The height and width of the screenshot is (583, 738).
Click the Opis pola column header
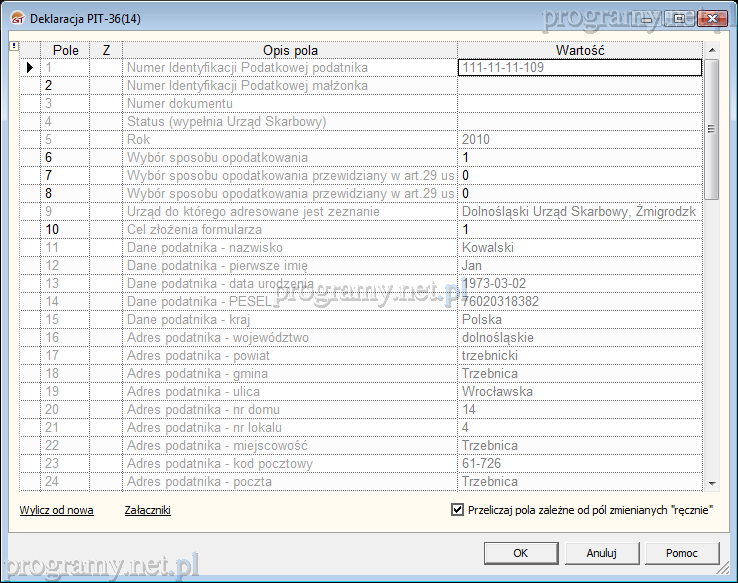(290, 50)
